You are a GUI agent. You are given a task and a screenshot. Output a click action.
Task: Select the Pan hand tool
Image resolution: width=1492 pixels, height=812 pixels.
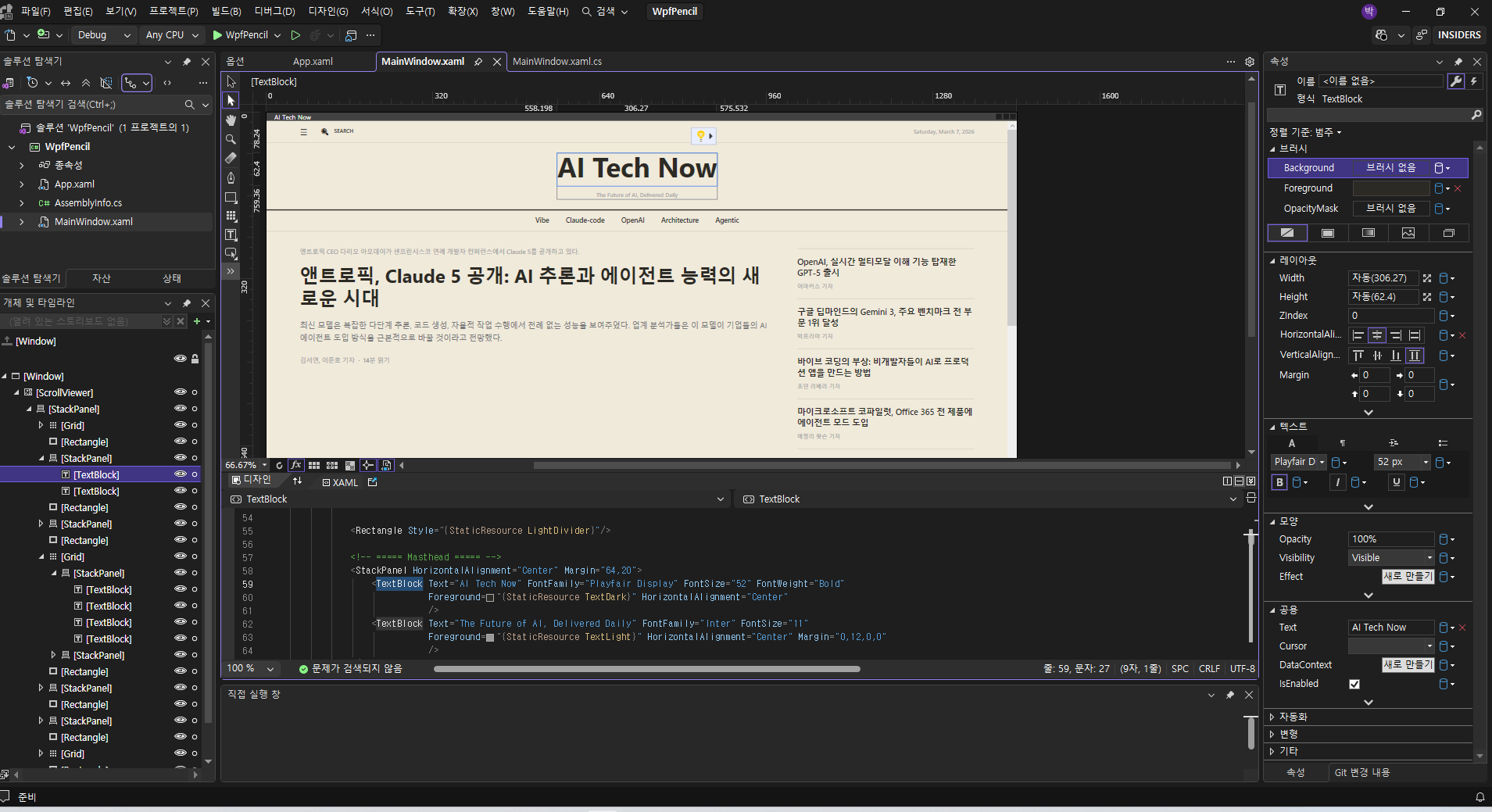[231, 120]
